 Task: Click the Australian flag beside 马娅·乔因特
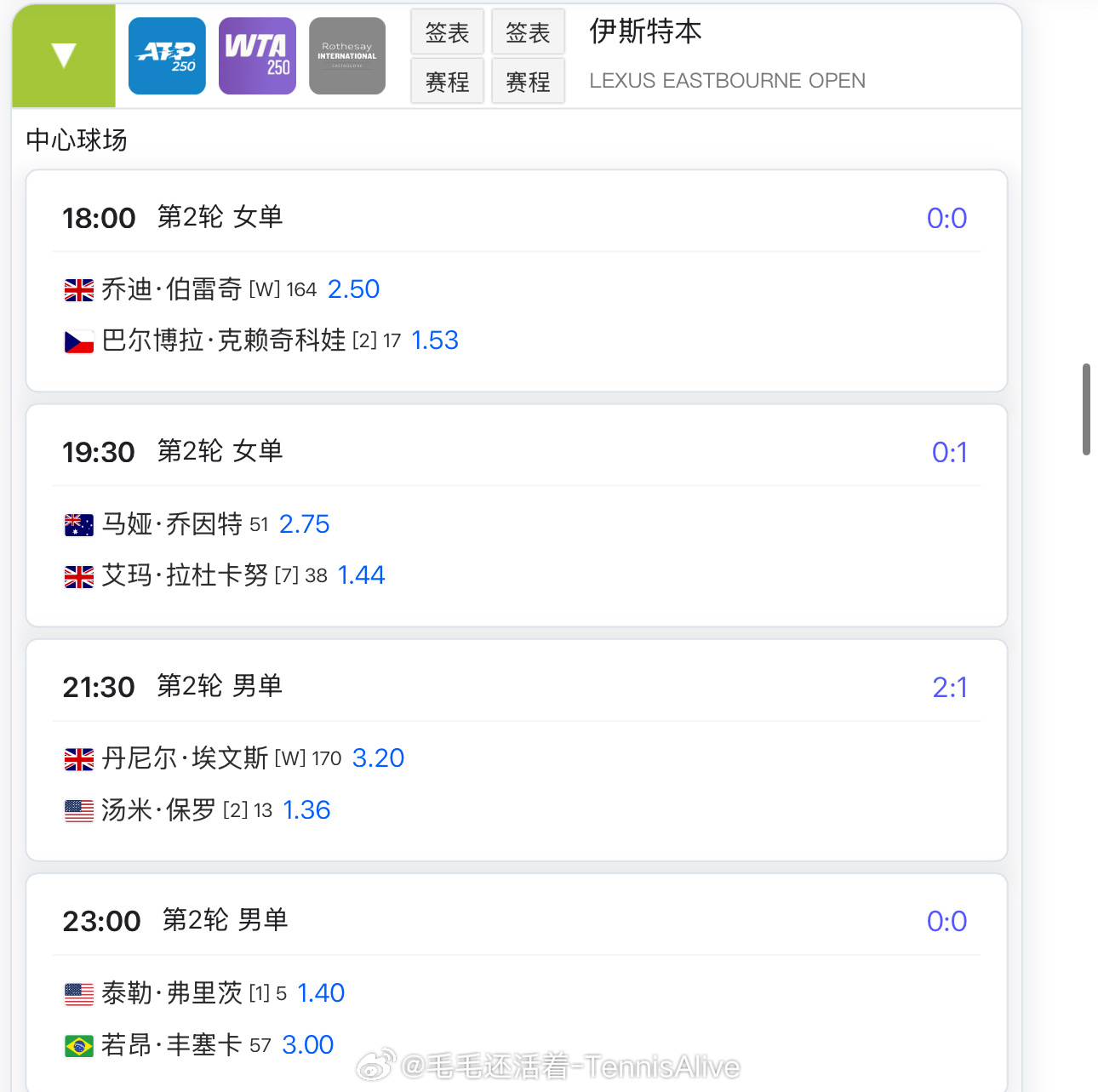[79, 525]
